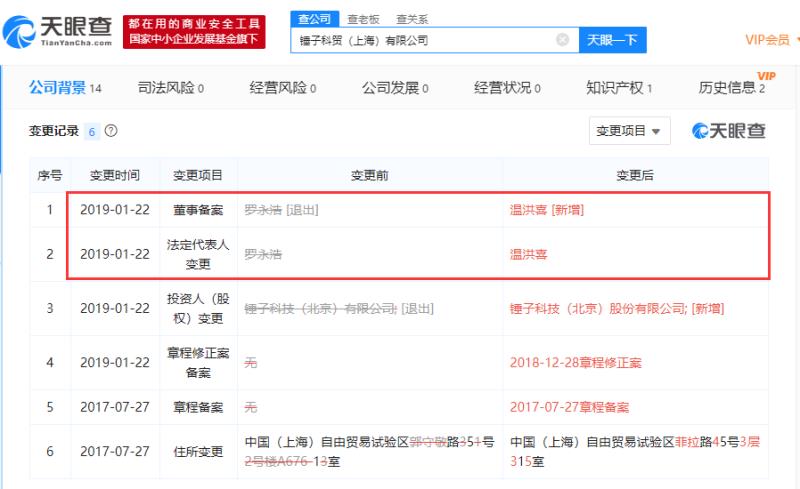Viewport: 800px width, 489px height.
Task: Select the 司法风险 tab
Action: click(171, 88)
